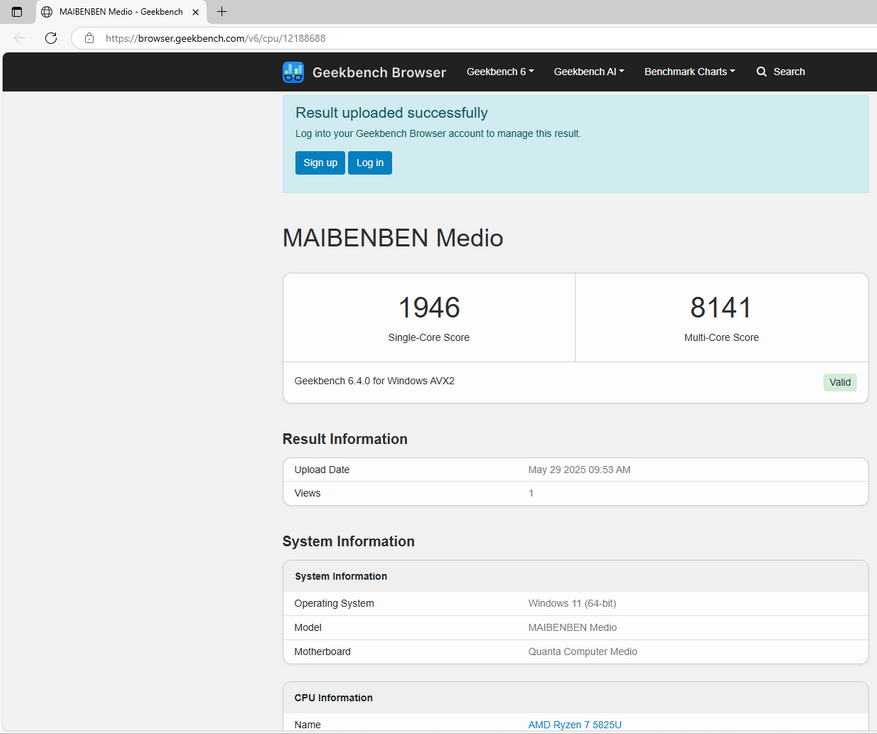
Task: Open the browser tab actions menu icon
Action: [17, 12]
